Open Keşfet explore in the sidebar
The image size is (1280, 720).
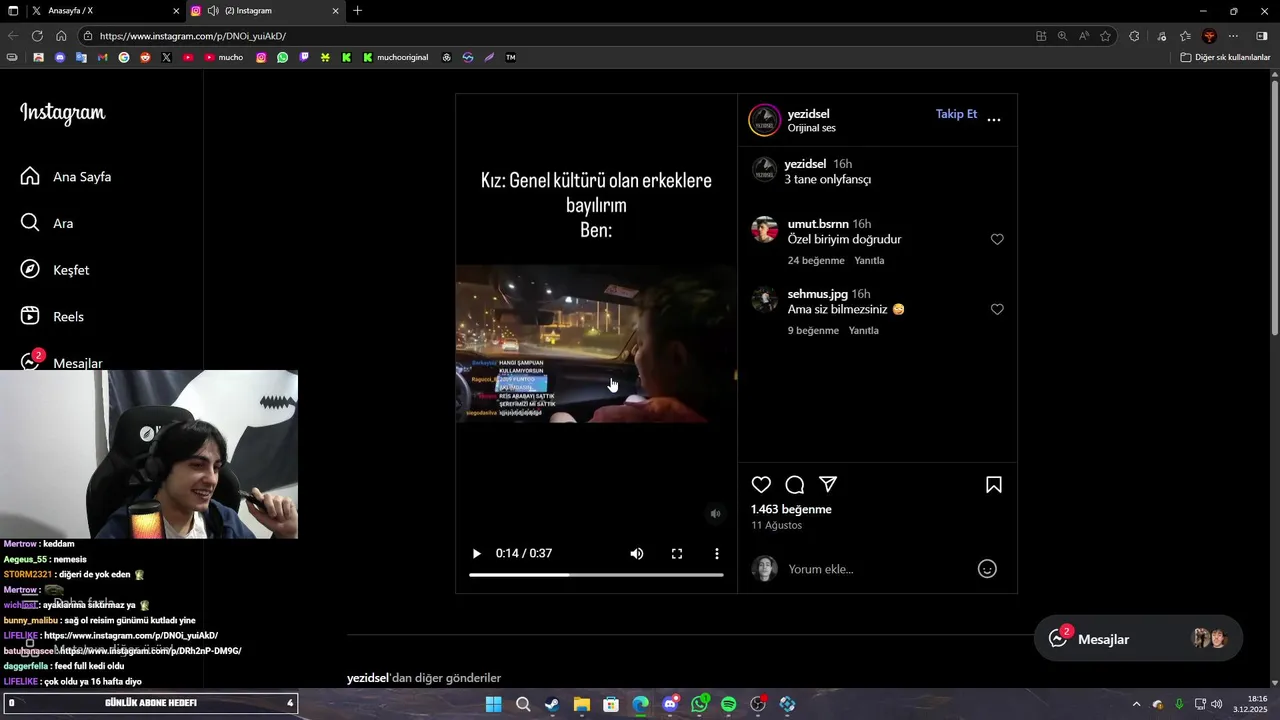tap(55, 270)
